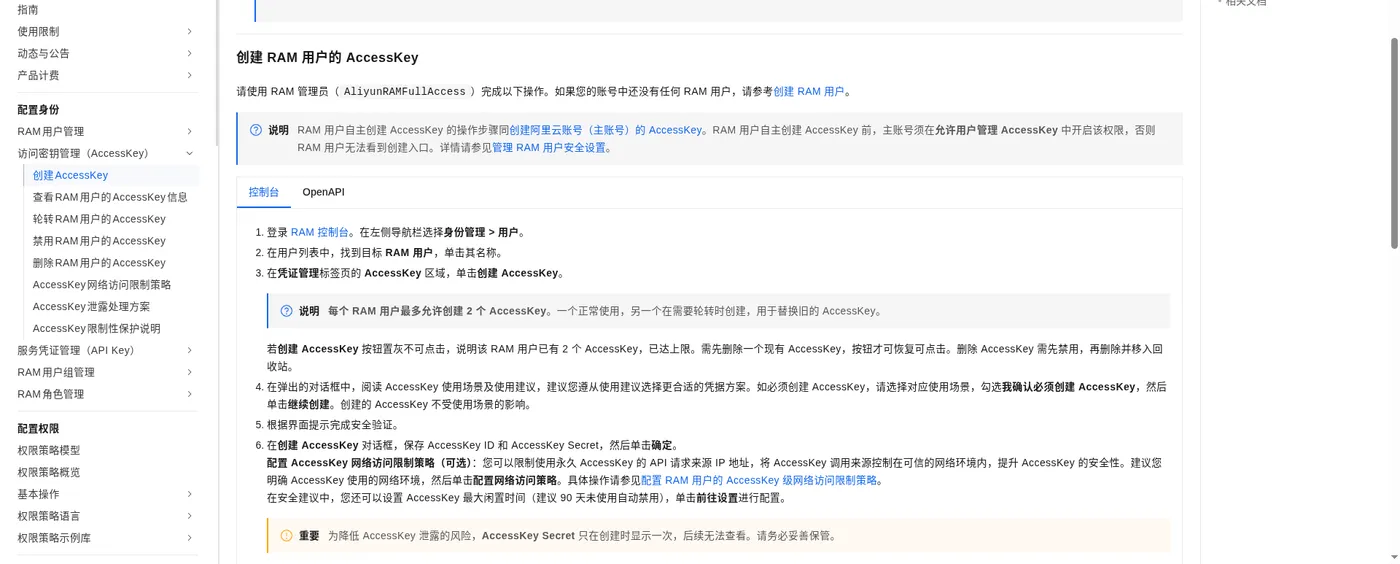The image size is (1400, 564).
Task: Open the 创建 RAM 用户 link
Action: coord(809,92)
